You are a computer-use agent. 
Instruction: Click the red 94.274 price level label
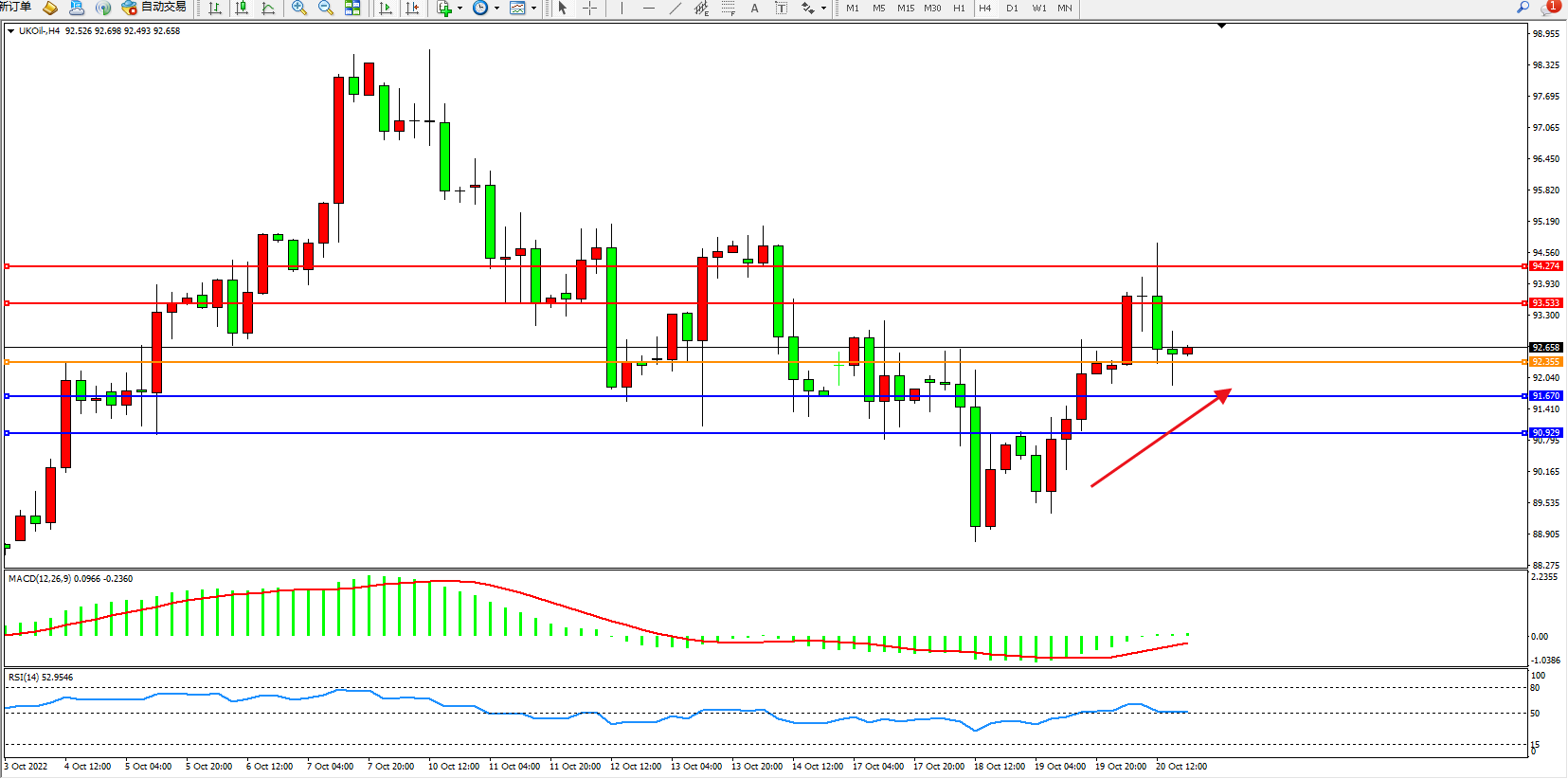click(x=1545, y=266)
